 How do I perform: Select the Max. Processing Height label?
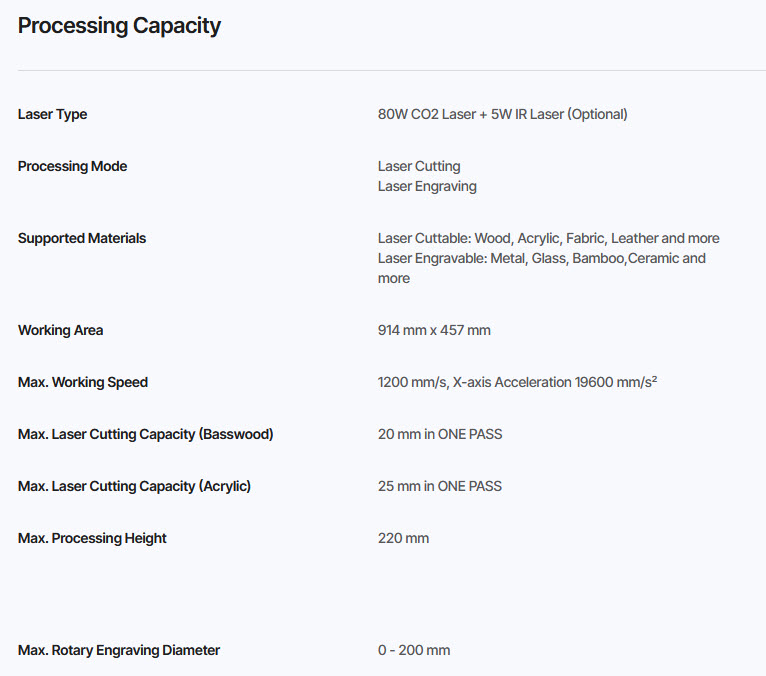point(92,538)
